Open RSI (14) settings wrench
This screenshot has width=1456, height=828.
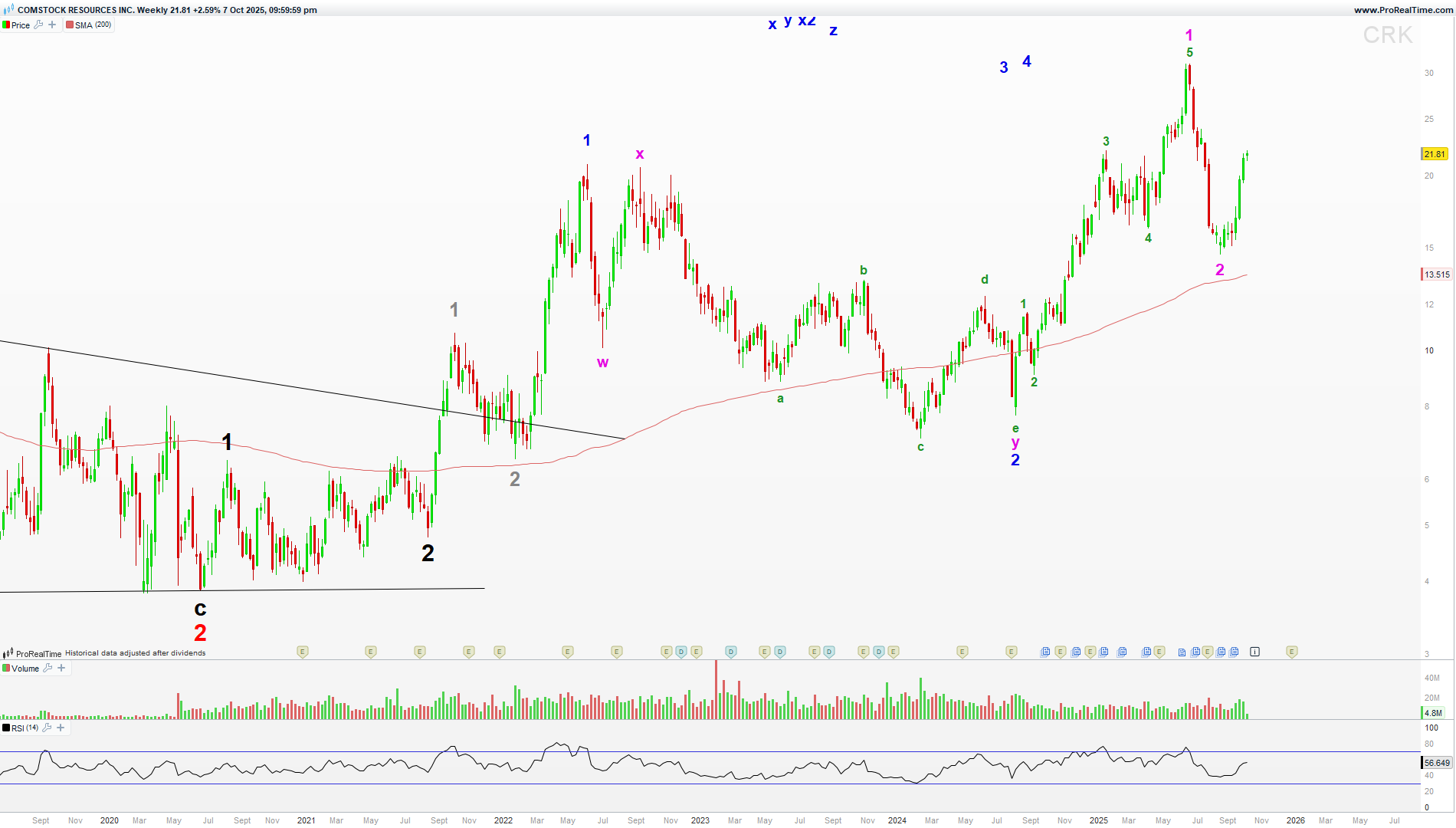click(47, 728)
